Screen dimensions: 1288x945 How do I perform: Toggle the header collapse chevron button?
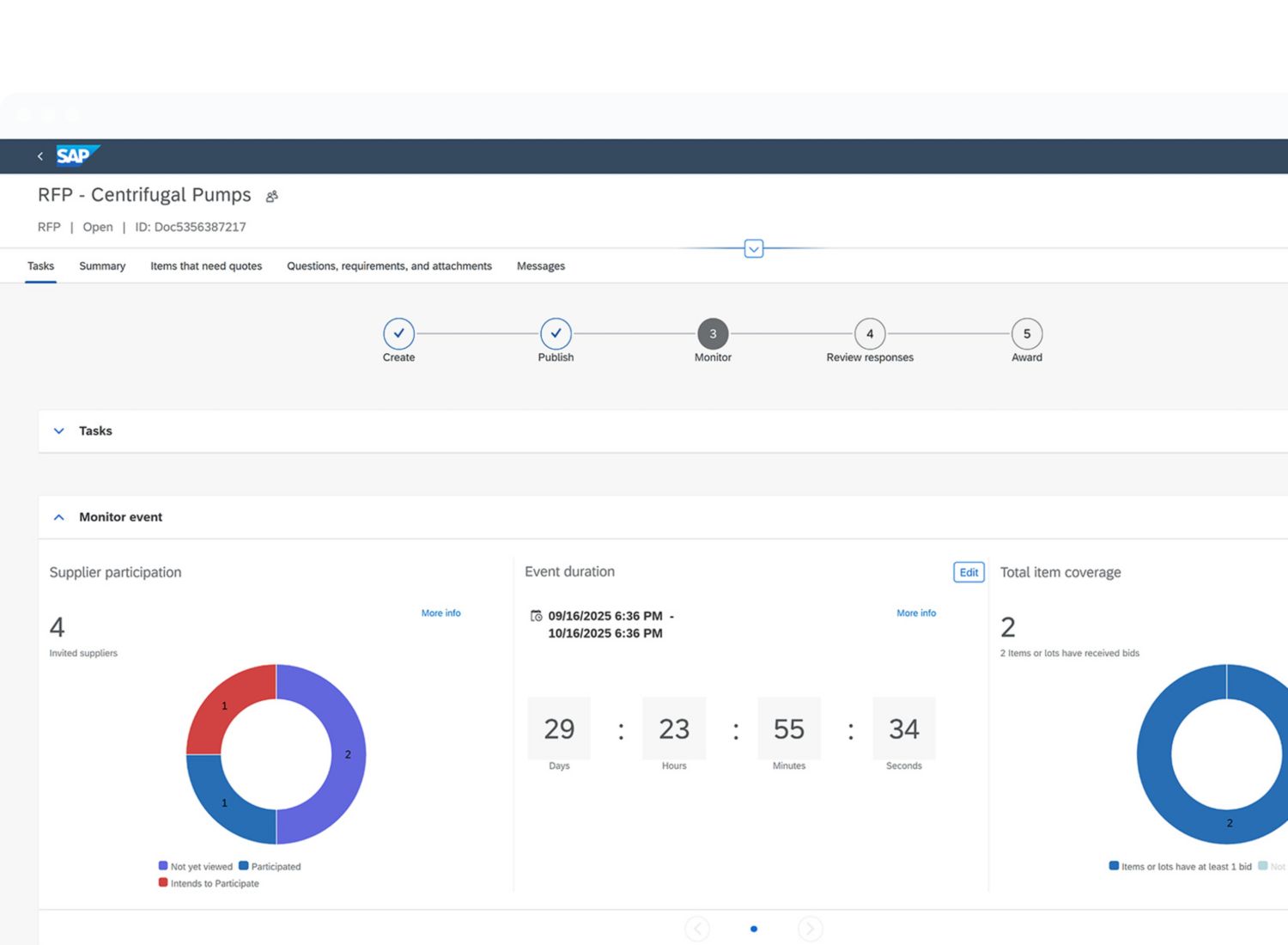753,249
